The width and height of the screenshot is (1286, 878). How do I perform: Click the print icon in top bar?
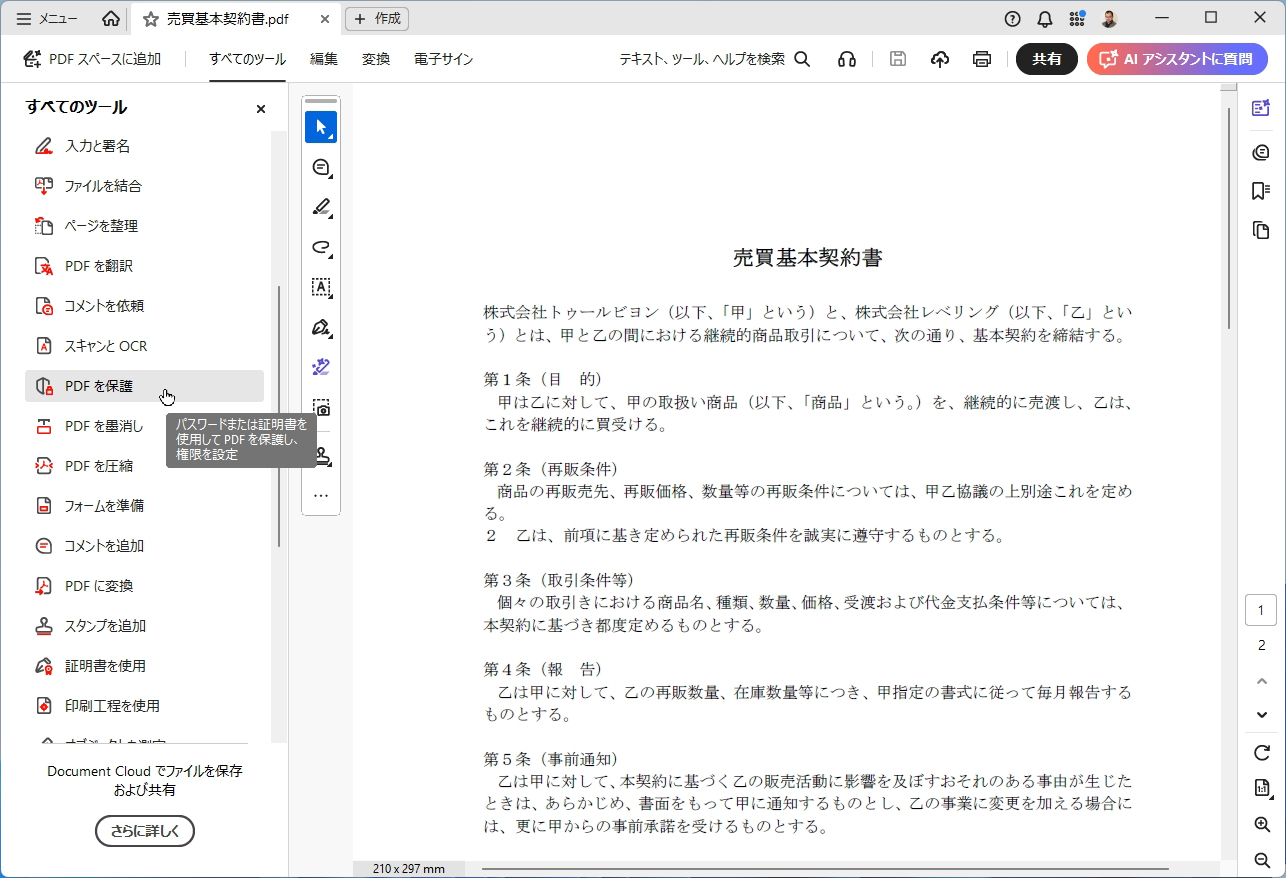point(981,59)
